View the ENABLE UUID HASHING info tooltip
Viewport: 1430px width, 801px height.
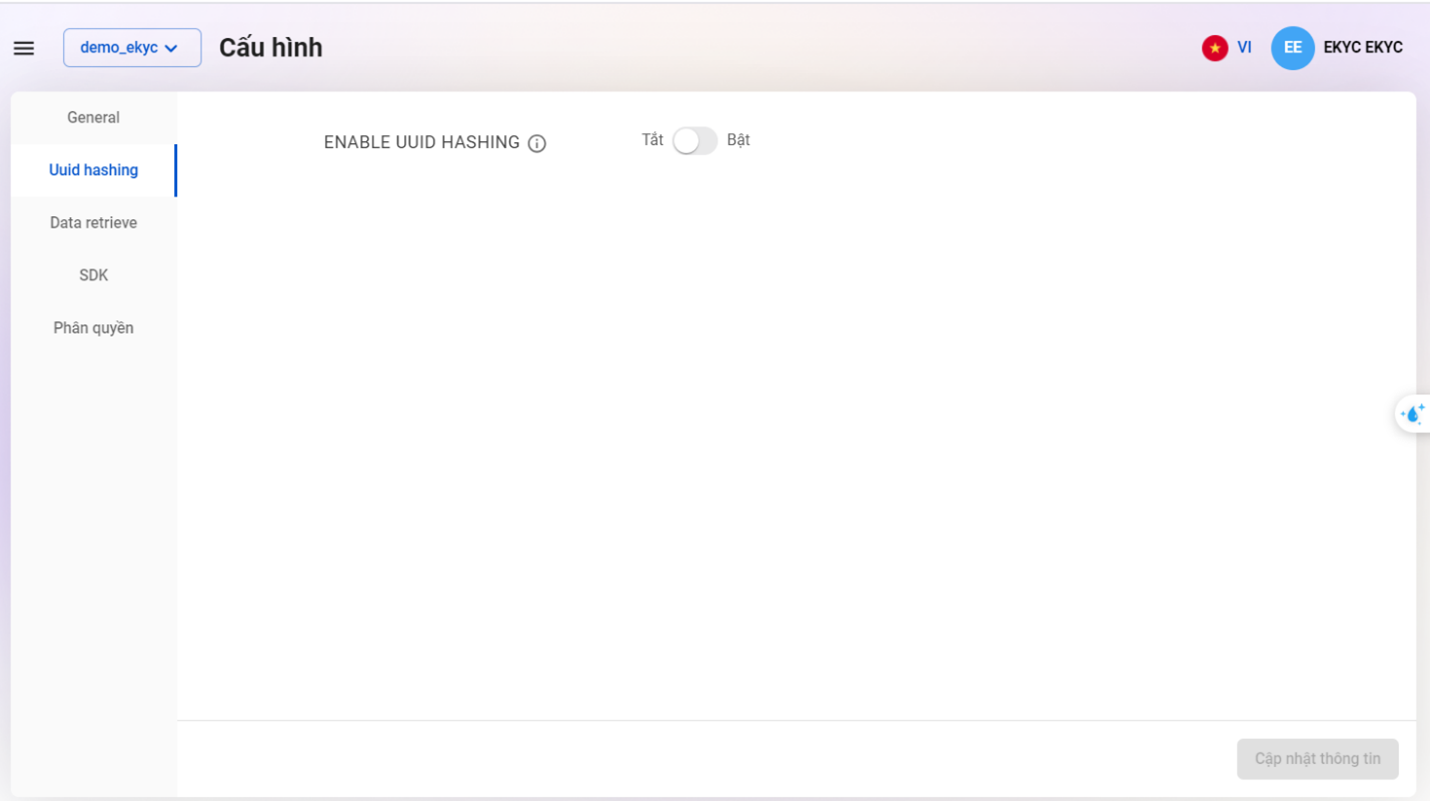(x=537, y=143)
